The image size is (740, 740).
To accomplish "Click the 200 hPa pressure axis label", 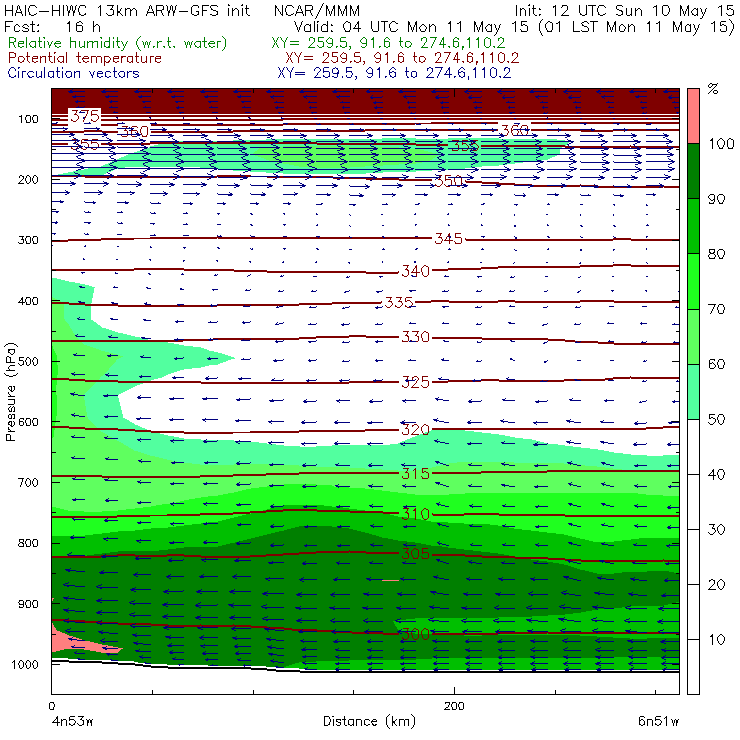I will 28,179.
